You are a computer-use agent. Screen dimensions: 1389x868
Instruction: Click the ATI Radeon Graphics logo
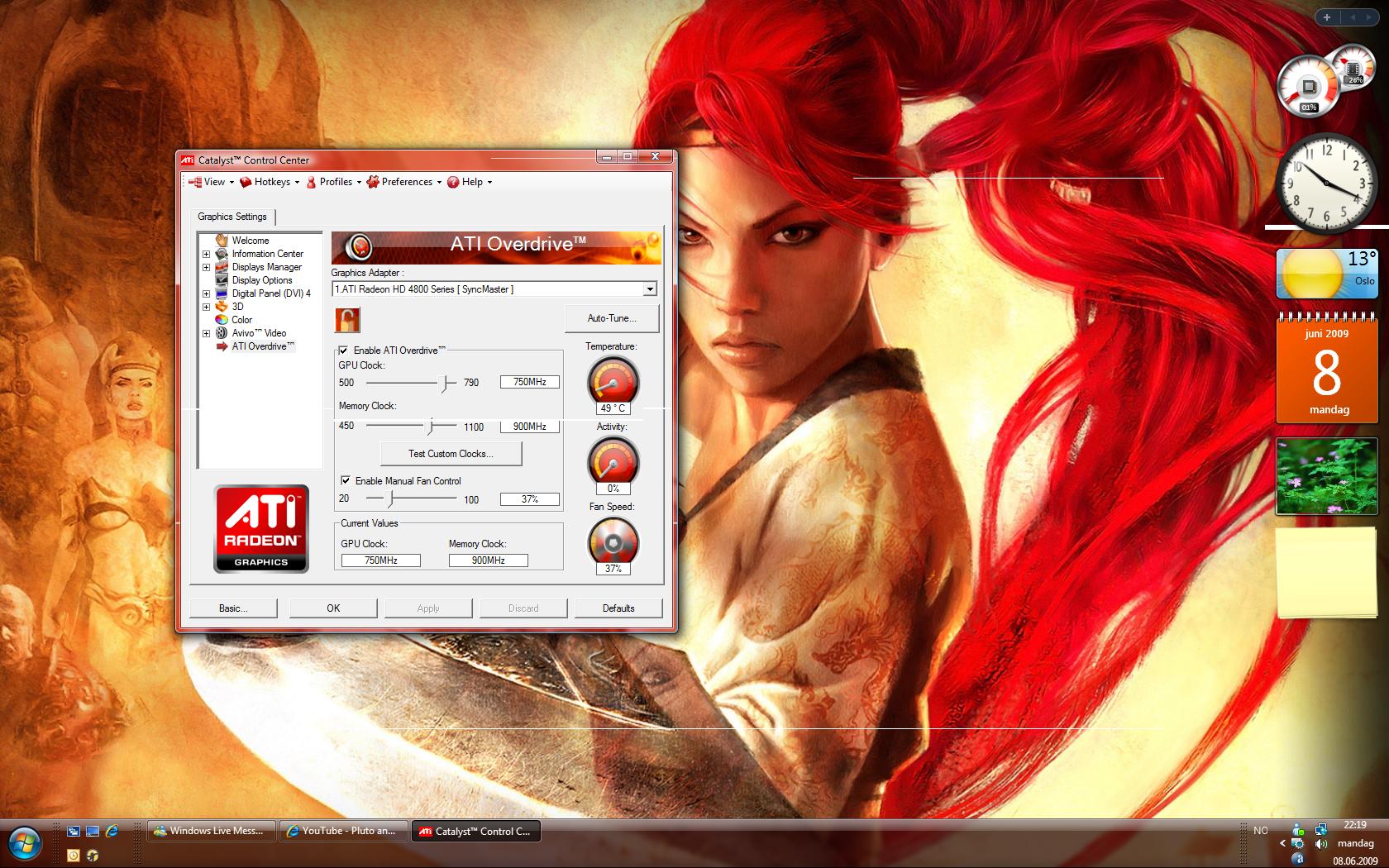pyautogui.click(x=261, y=529)
